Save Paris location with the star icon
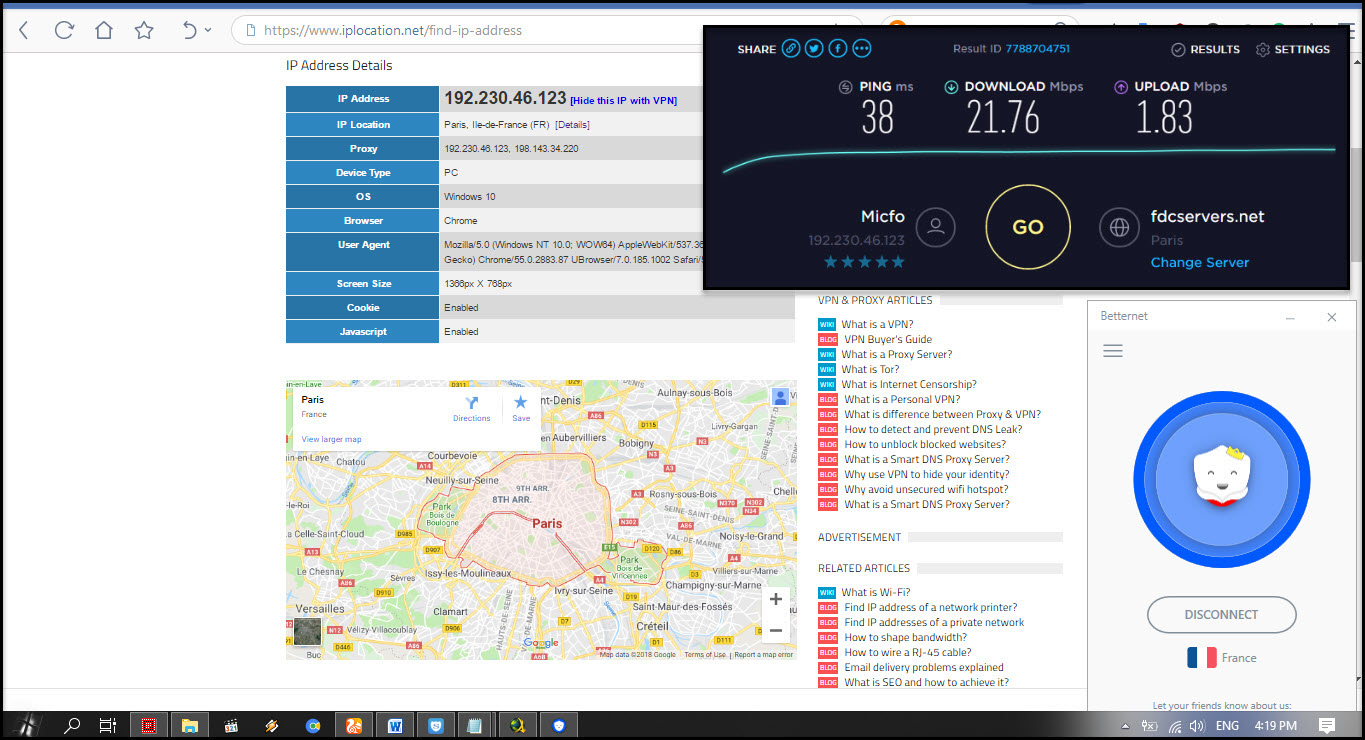Image resolution: width=1365 pixels, height=740 pixels. (521, 408)
